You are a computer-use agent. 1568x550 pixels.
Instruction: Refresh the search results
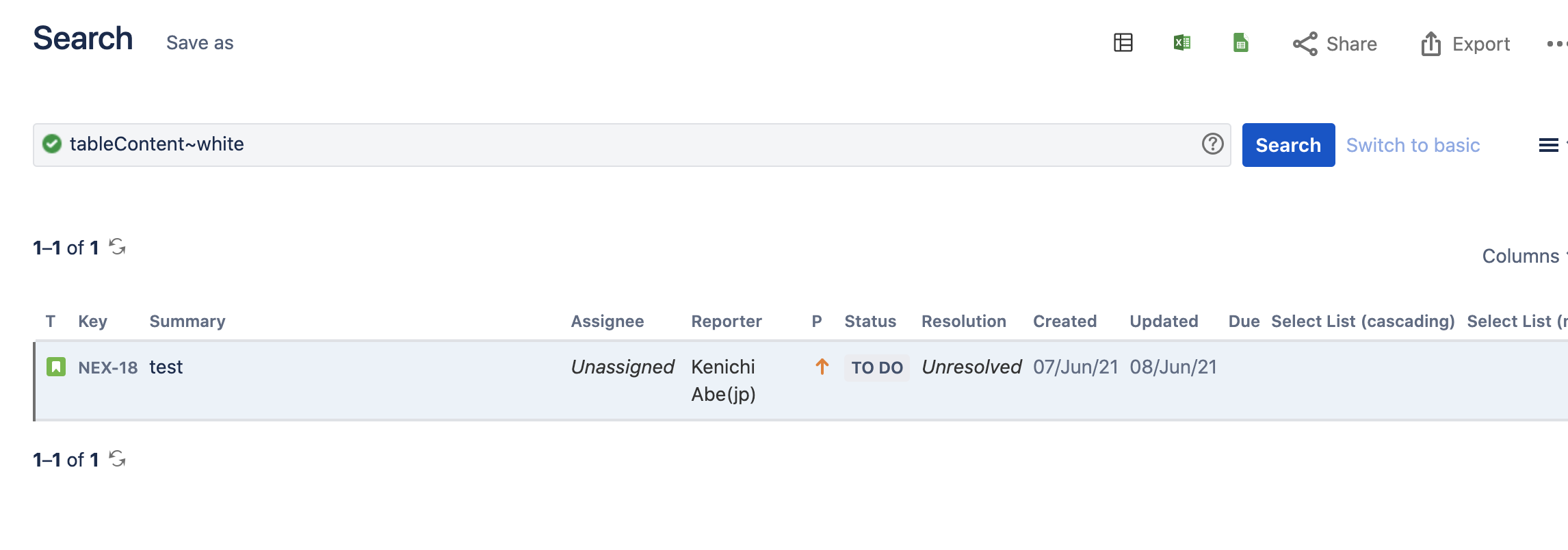point(118,246)
